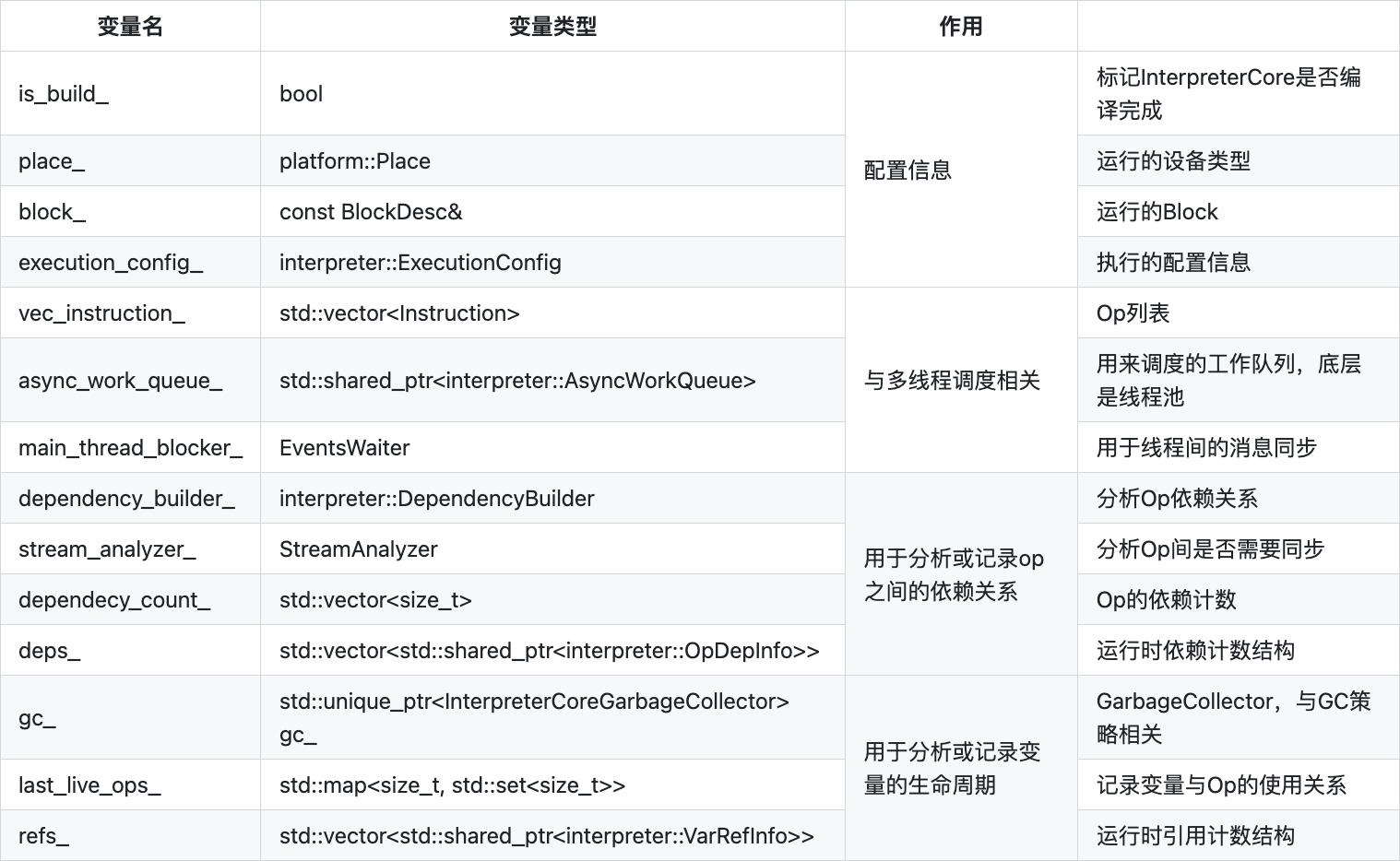
Task: Select the gc_ variable name cell
Action: click(130, 717)
